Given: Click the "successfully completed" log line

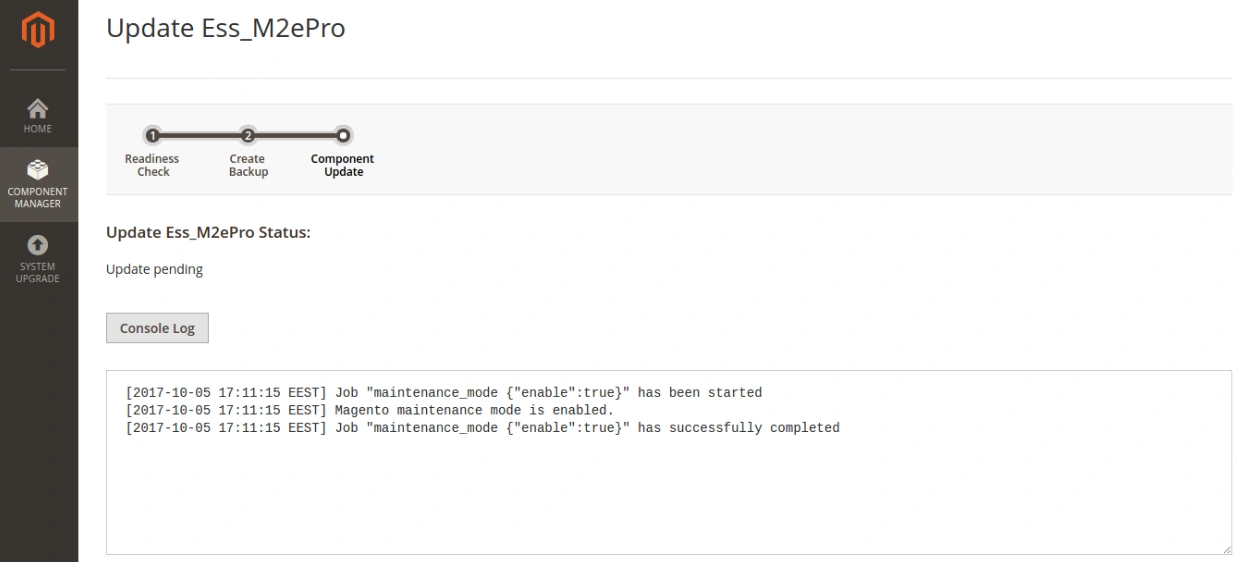Looking at the screenshot, I should point(482,428).
